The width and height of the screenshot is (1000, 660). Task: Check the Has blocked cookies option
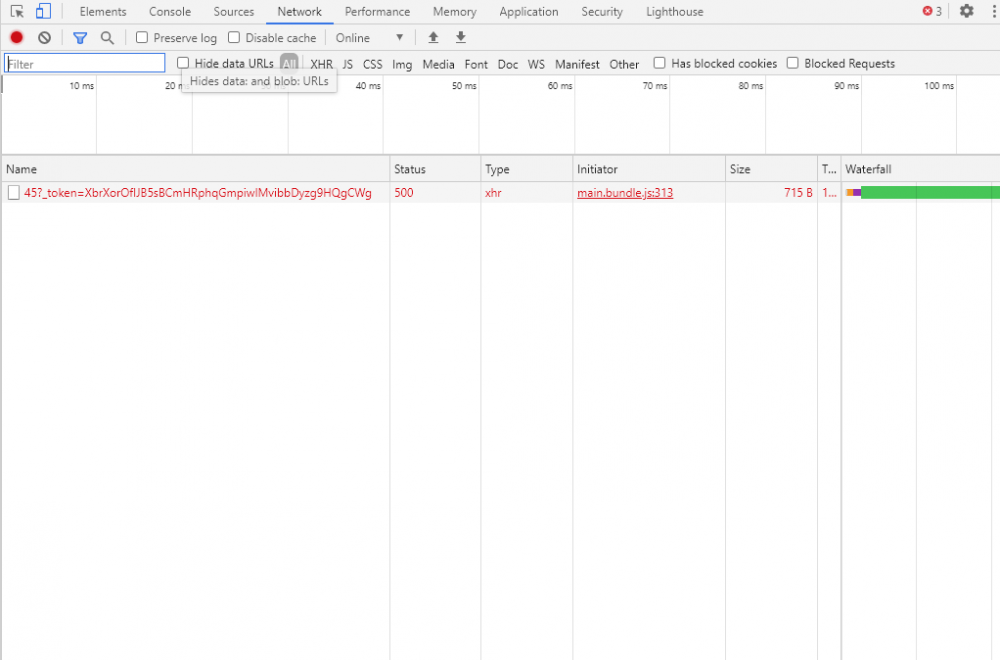(x=660, y=63)
